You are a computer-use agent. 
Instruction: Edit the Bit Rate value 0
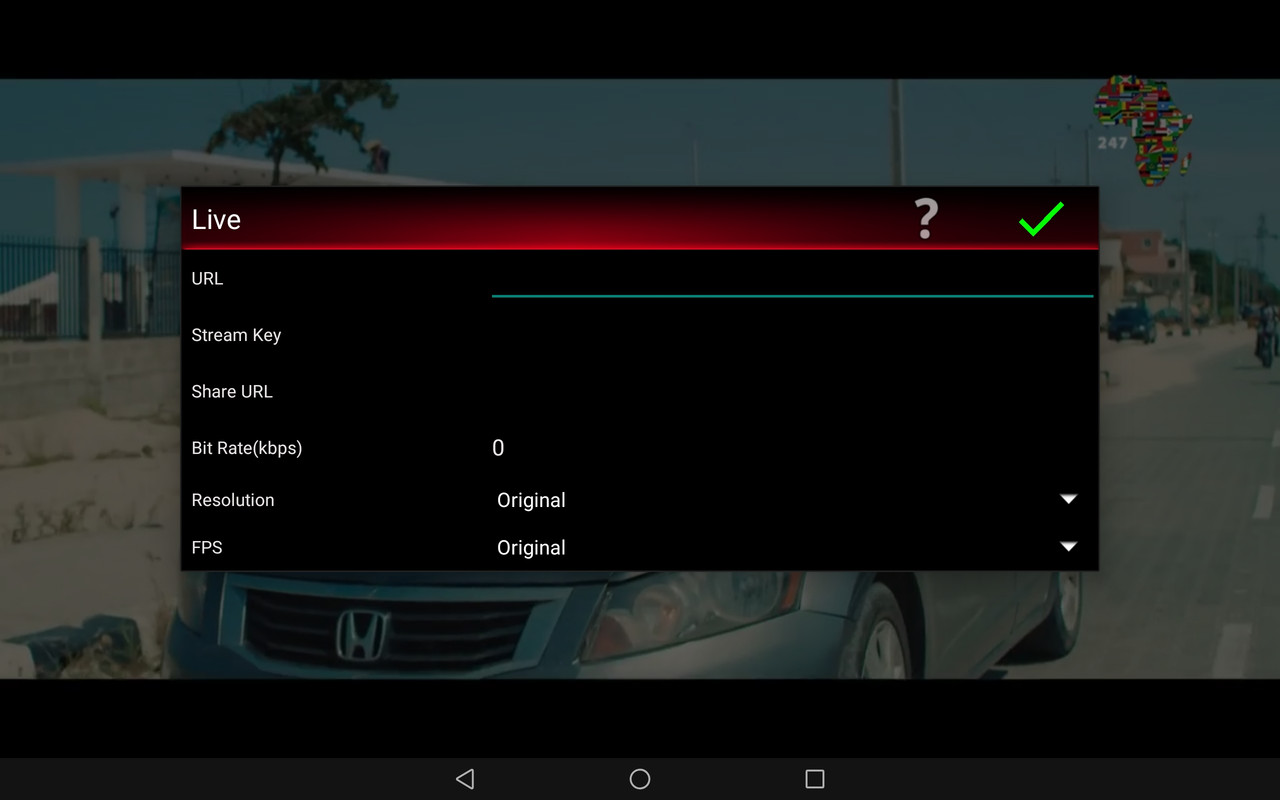pos(792,448)
